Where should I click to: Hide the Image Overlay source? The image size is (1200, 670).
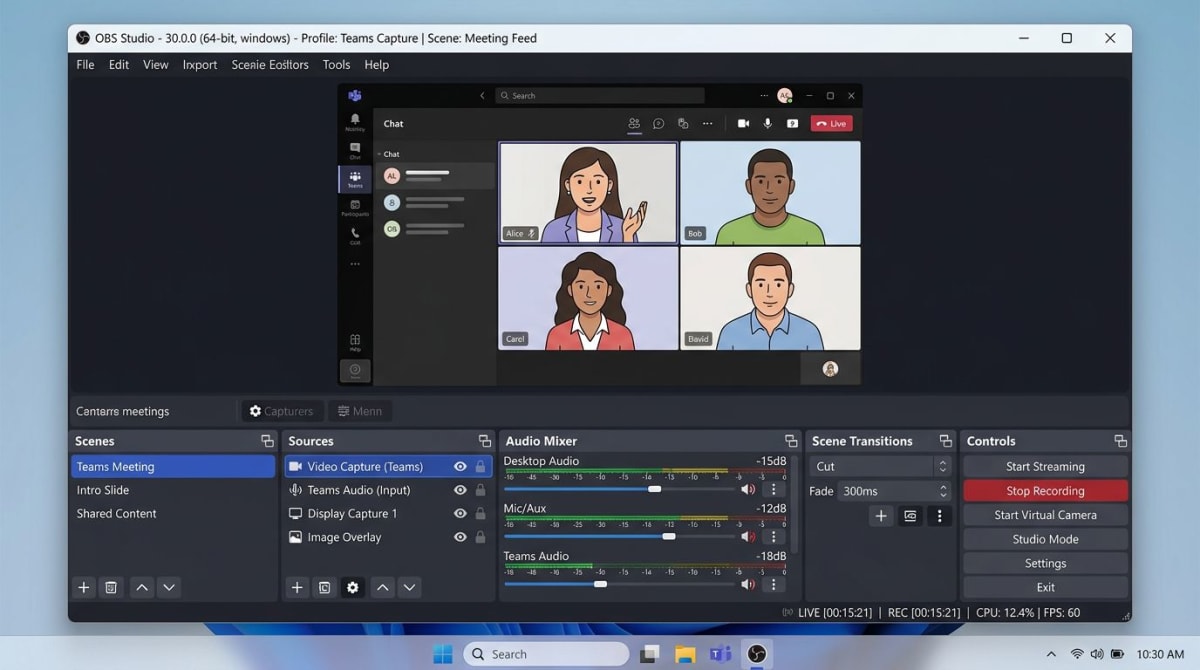(x=460, y=537)
